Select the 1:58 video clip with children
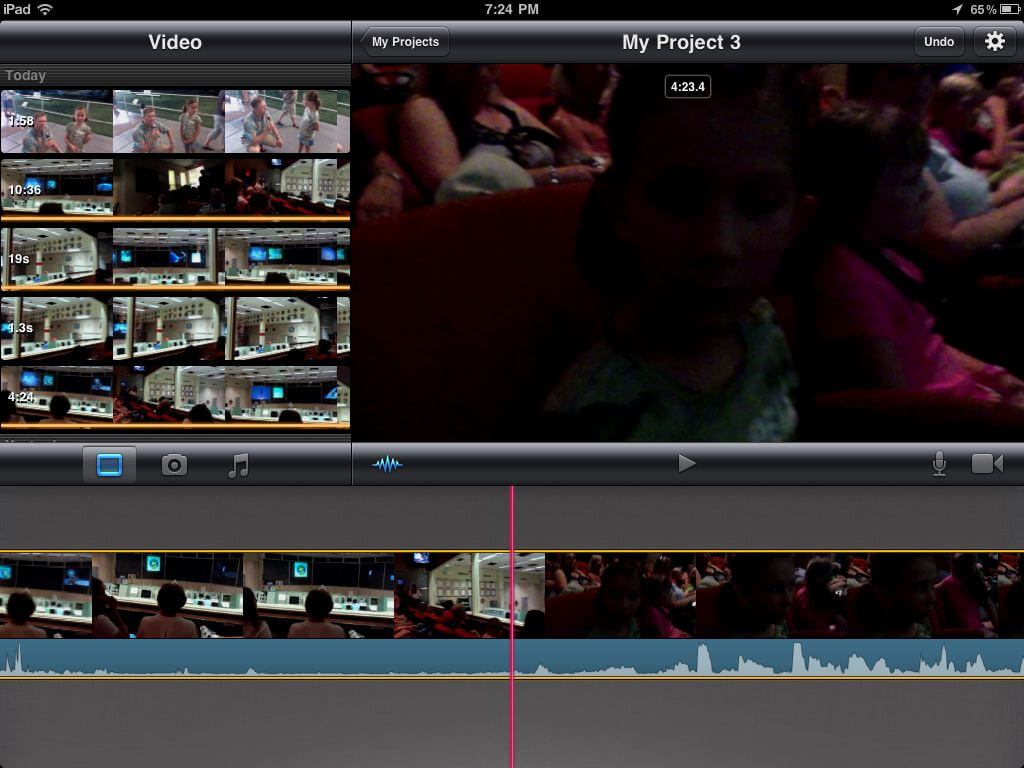Image resolution: width=1024 pixels, height=768 pixels. tap(175, 121)
